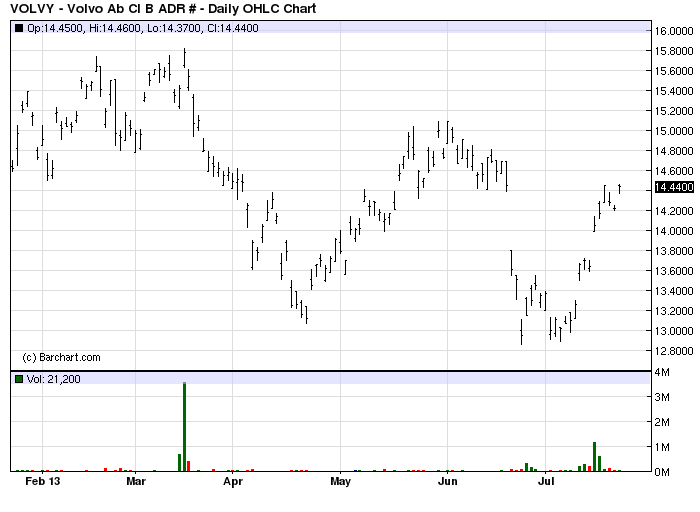Screen dimensions: 700x512
Task: Click the 0M volume axis label
Action: click(x=662, y=472)
